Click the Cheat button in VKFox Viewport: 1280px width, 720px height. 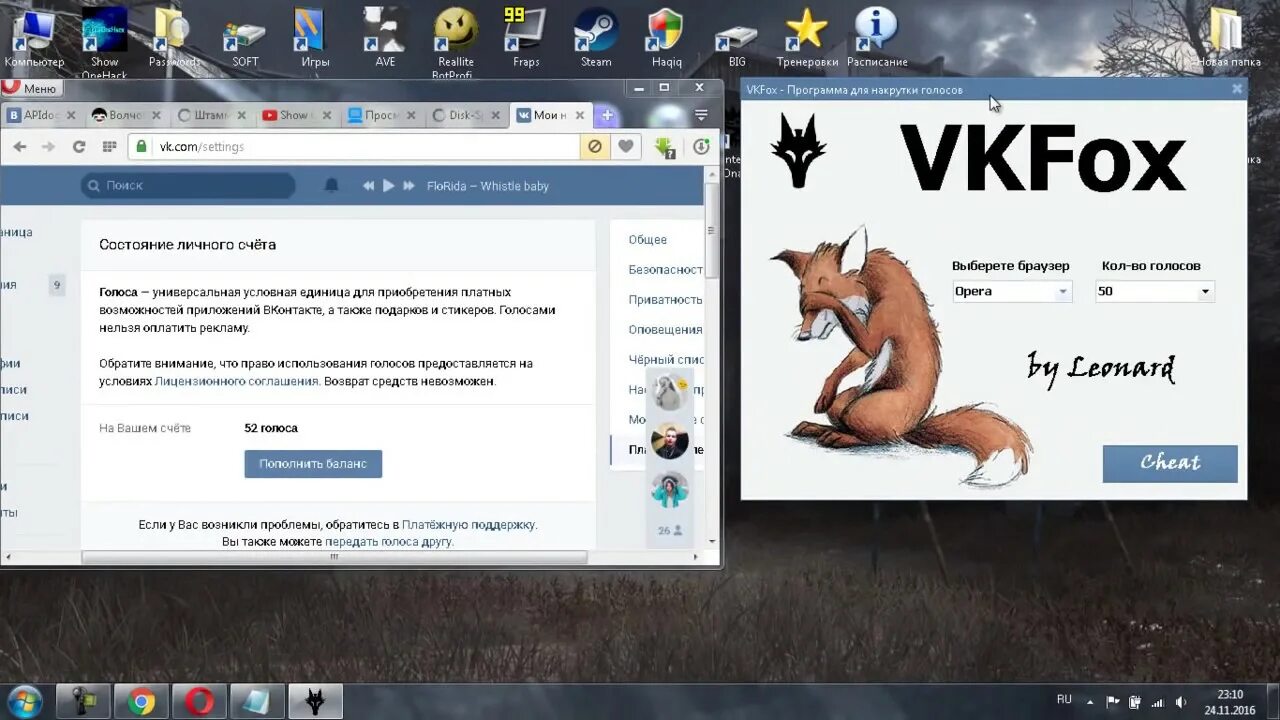pos(1170,463)
